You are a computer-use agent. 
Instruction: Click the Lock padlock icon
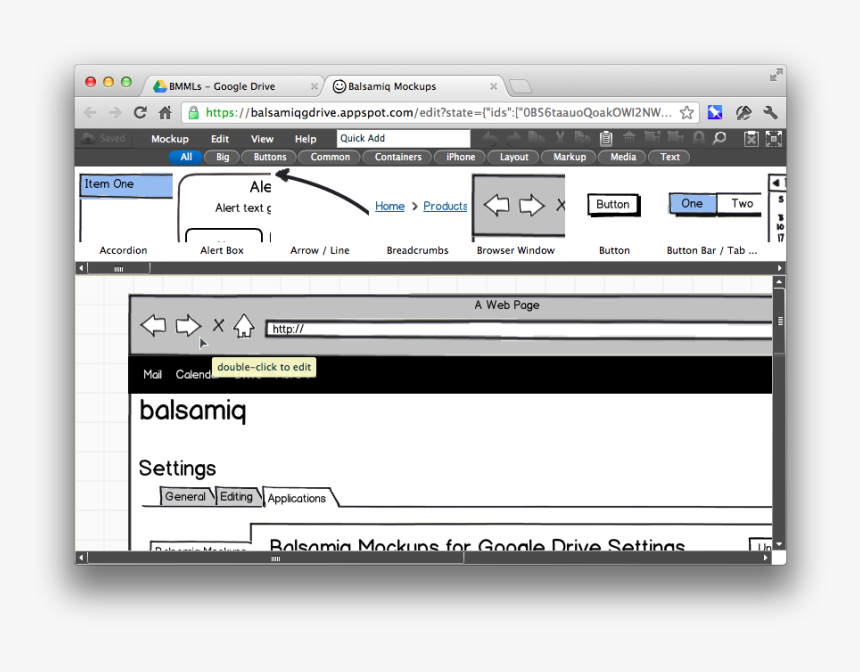point(698,138)
